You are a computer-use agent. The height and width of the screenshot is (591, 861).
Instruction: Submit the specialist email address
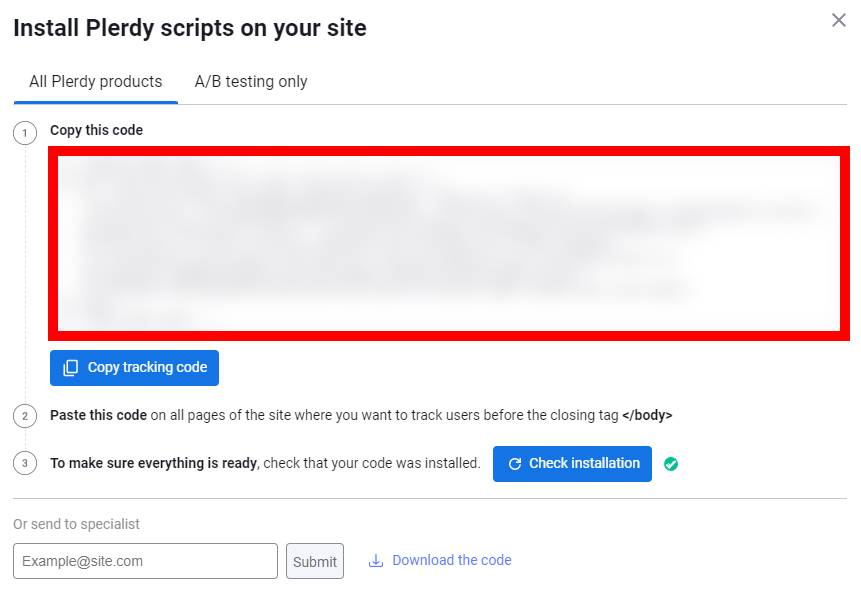click(315, 561)
